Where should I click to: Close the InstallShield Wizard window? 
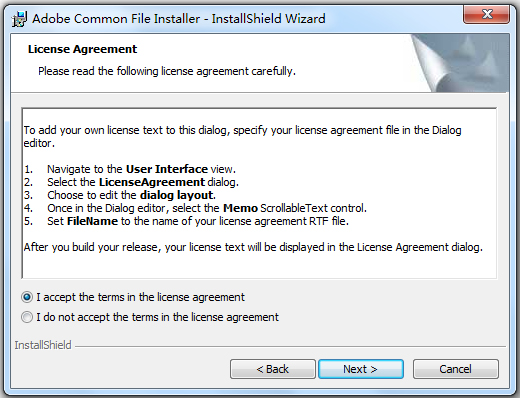click(486, 15)
